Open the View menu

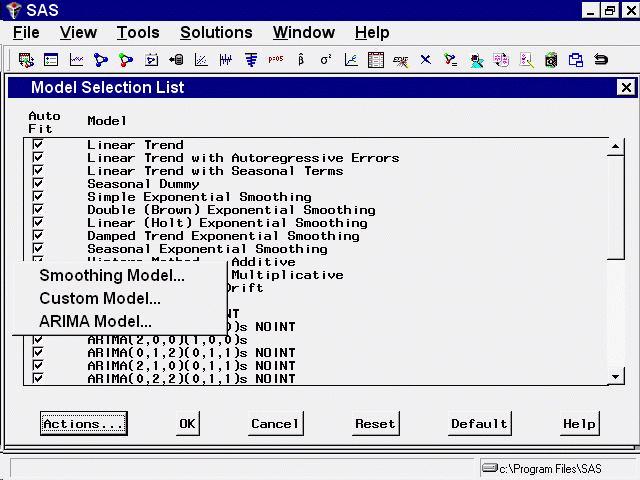78,33
